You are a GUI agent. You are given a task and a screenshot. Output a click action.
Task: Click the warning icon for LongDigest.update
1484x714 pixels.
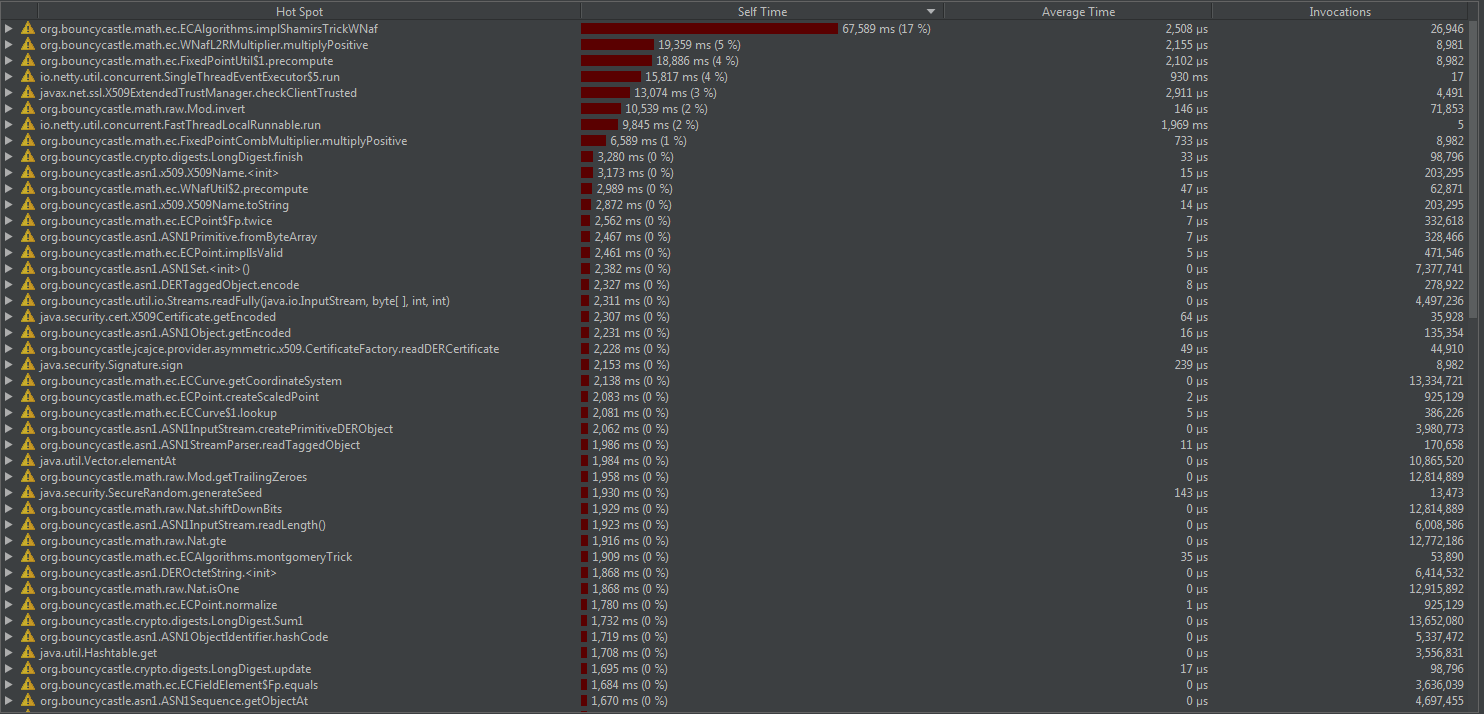click(x=27, y=668)
